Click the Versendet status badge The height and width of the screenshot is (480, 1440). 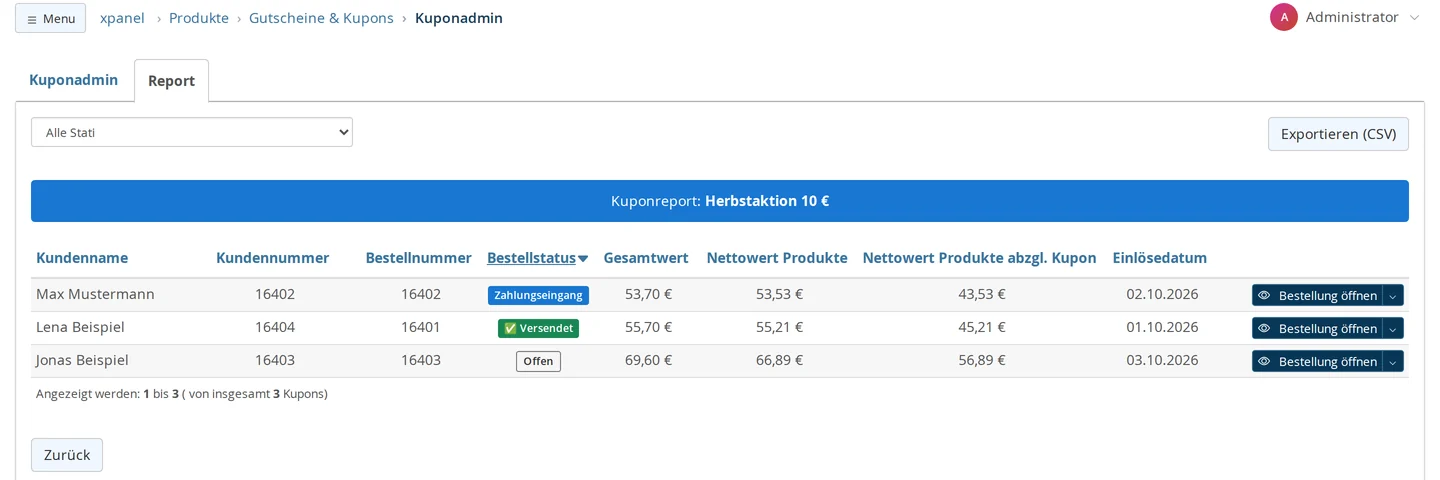[538, 328]
